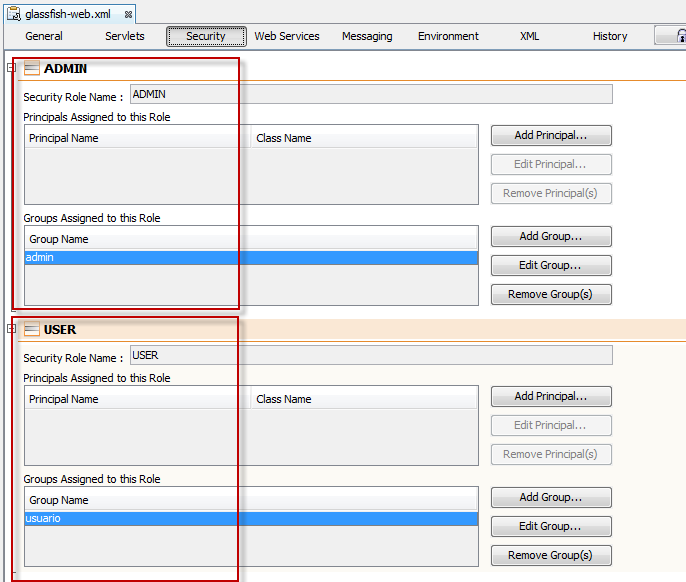The width and height of the screenshot is (686, 582).
Task: Open the History view
Action: tap(610, 36)
